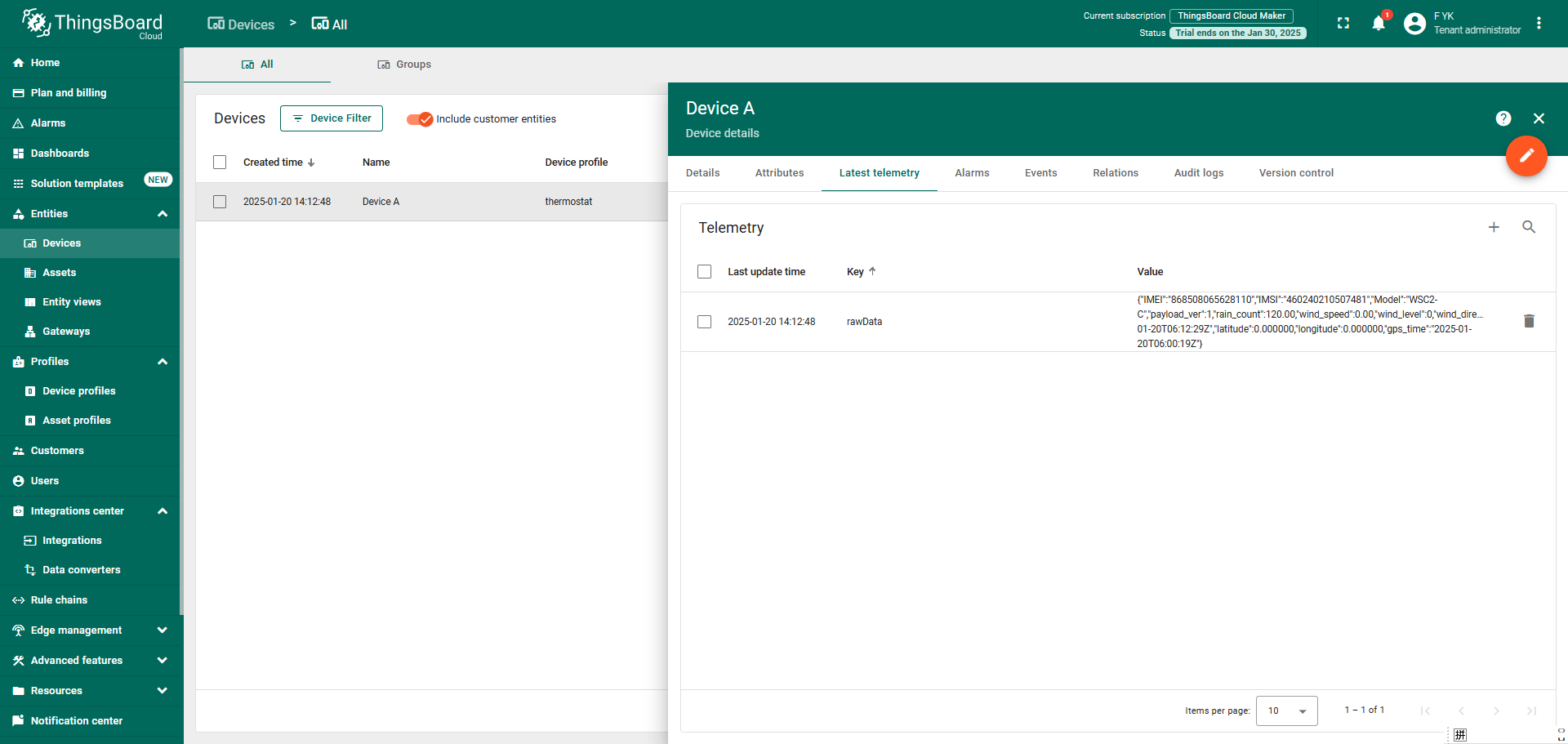Check the rawData telemetry row checkbox
The image size is (1568, 744).
pyautogui.click(x=705, y=322)
